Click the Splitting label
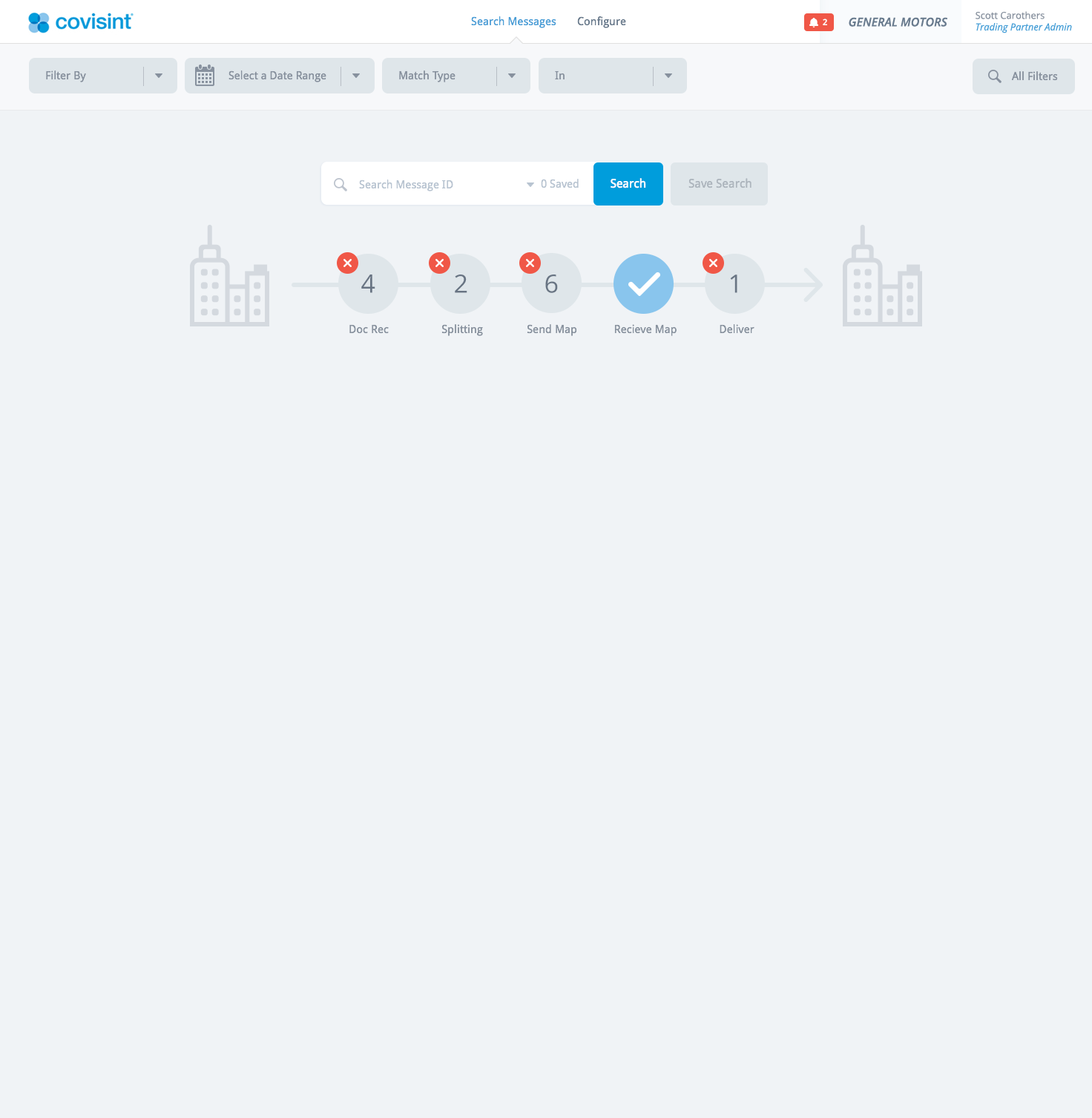The width and height of the screenshot is (1092, 1118). [x=462, y=329]
